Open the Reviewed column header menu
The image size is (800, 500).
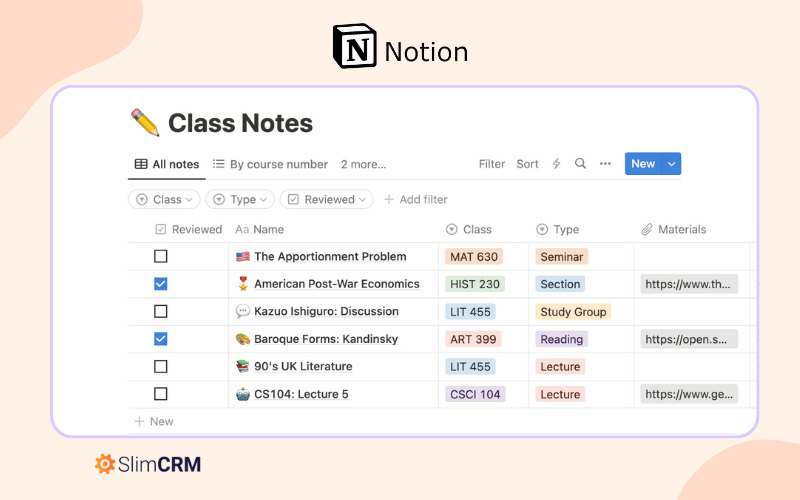click(188, 230)
